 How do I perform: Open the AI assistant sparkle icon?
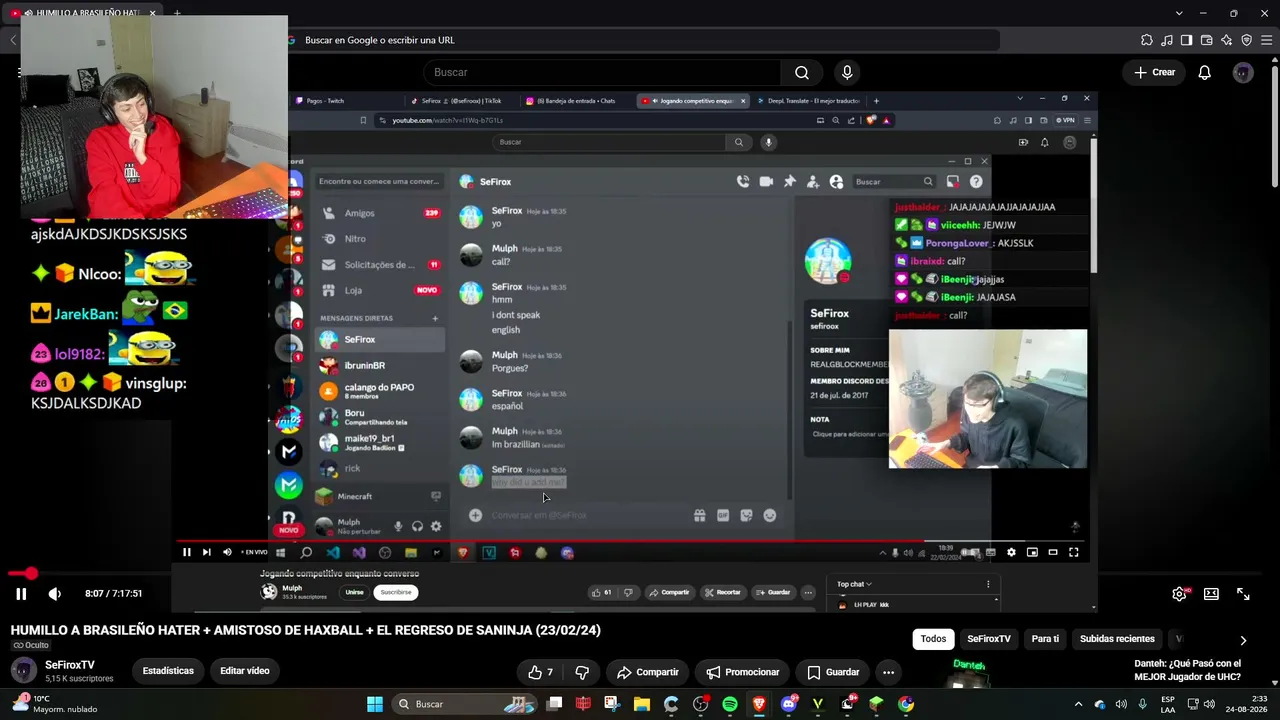1226,40
